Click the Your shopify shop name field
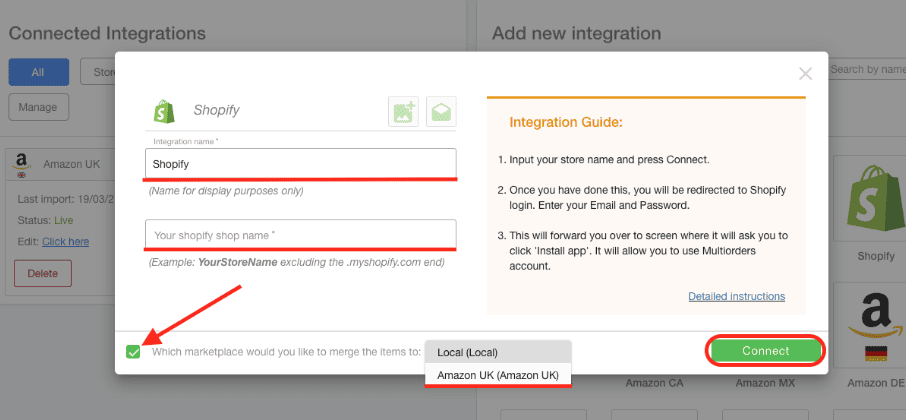Screen dimensions: 906x420 pos(300,235)
